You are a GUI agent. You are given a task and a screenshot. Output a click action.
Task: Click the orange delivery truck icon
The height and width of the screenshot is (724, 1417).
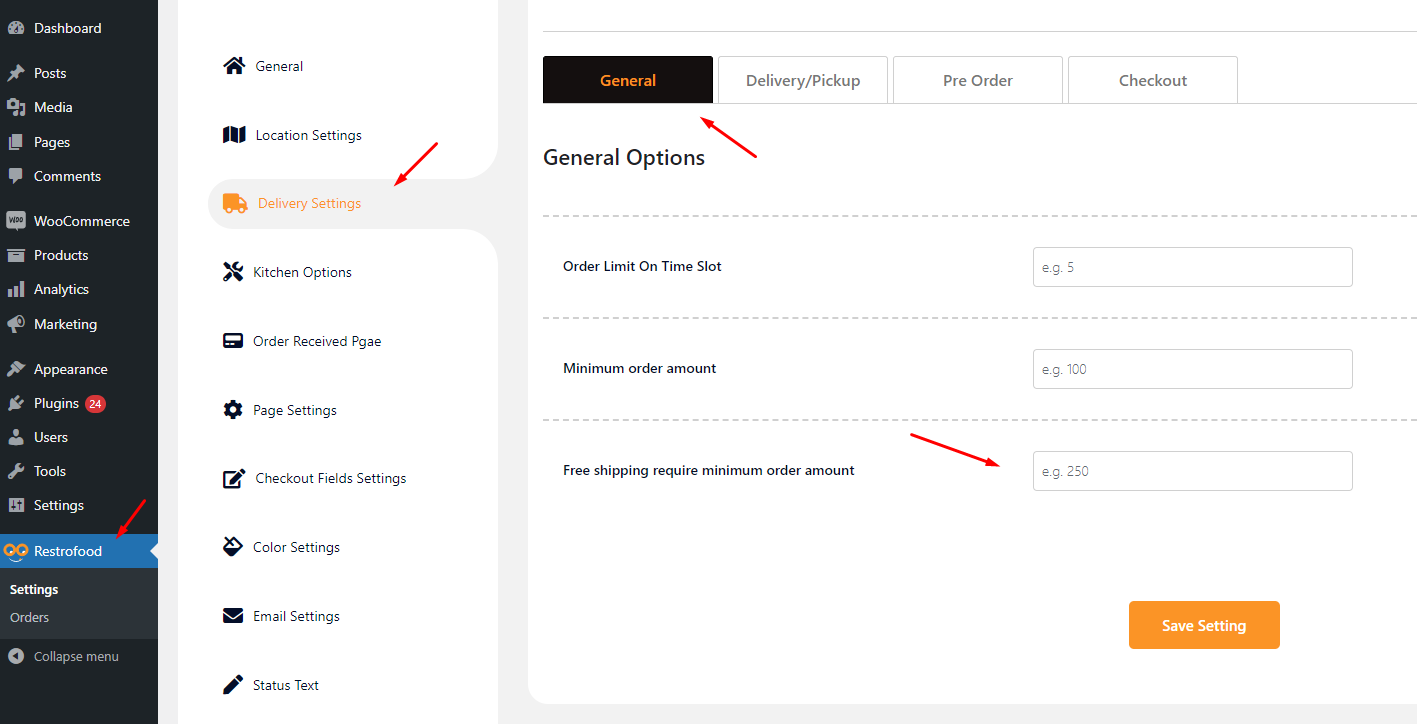click(x=235, y=203)
